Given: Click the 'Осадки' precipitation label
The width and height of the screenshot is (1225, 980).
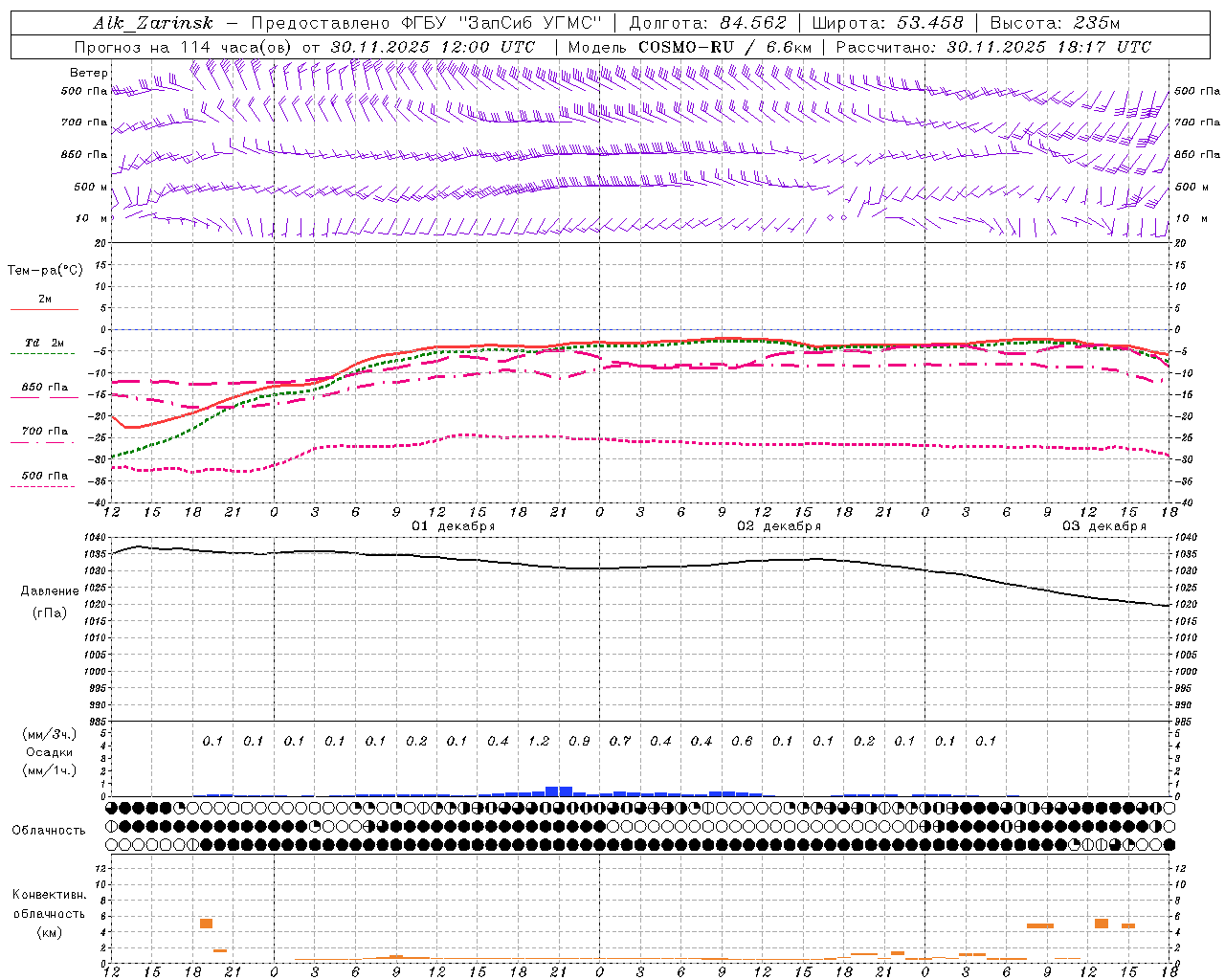Looking at the screenshot, I should pos(50,753).
